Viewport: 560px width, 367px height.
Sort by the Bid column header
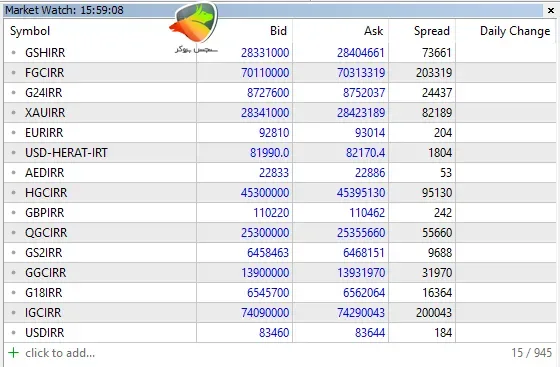pos(278,31)
